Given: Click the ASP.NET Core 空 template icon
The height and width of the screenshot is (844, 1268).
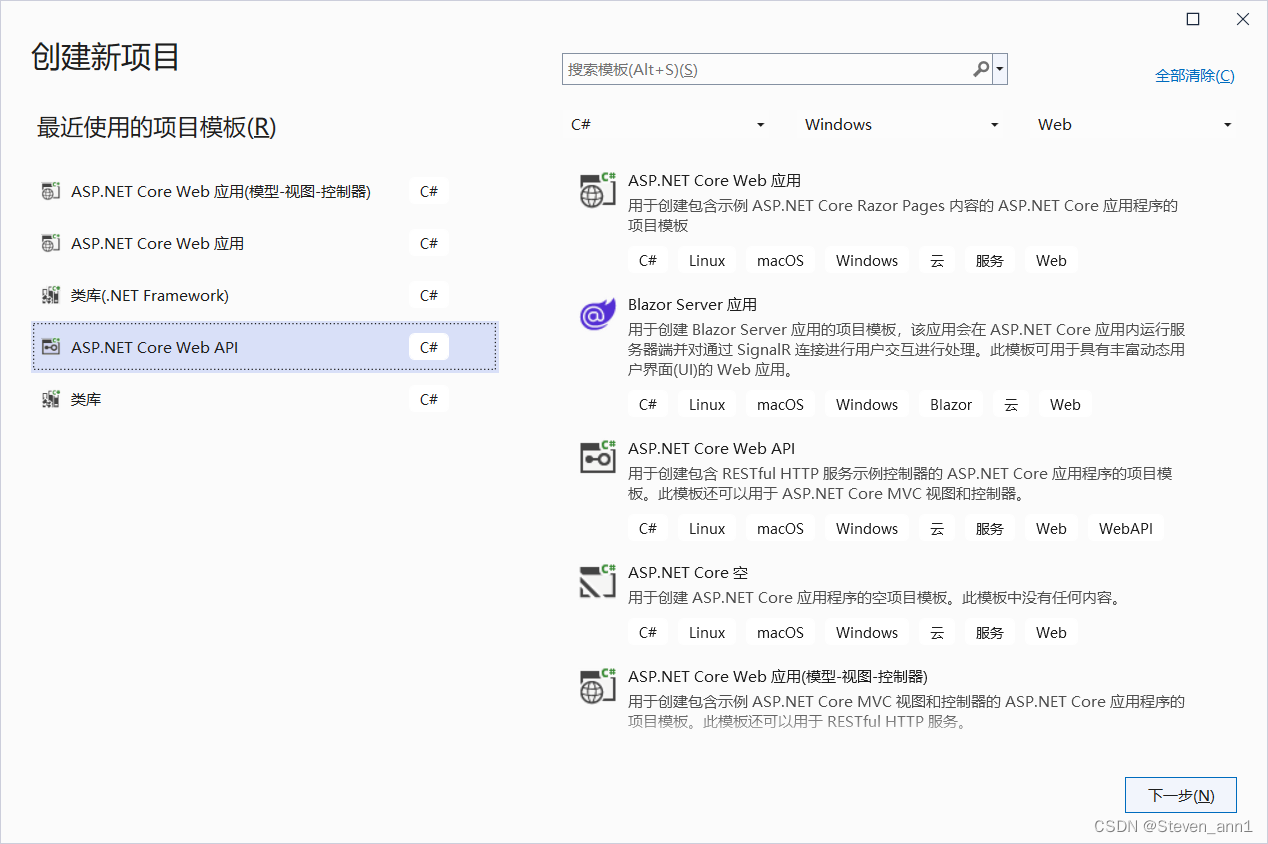Looking at the screenshot, I should (597, 582).
